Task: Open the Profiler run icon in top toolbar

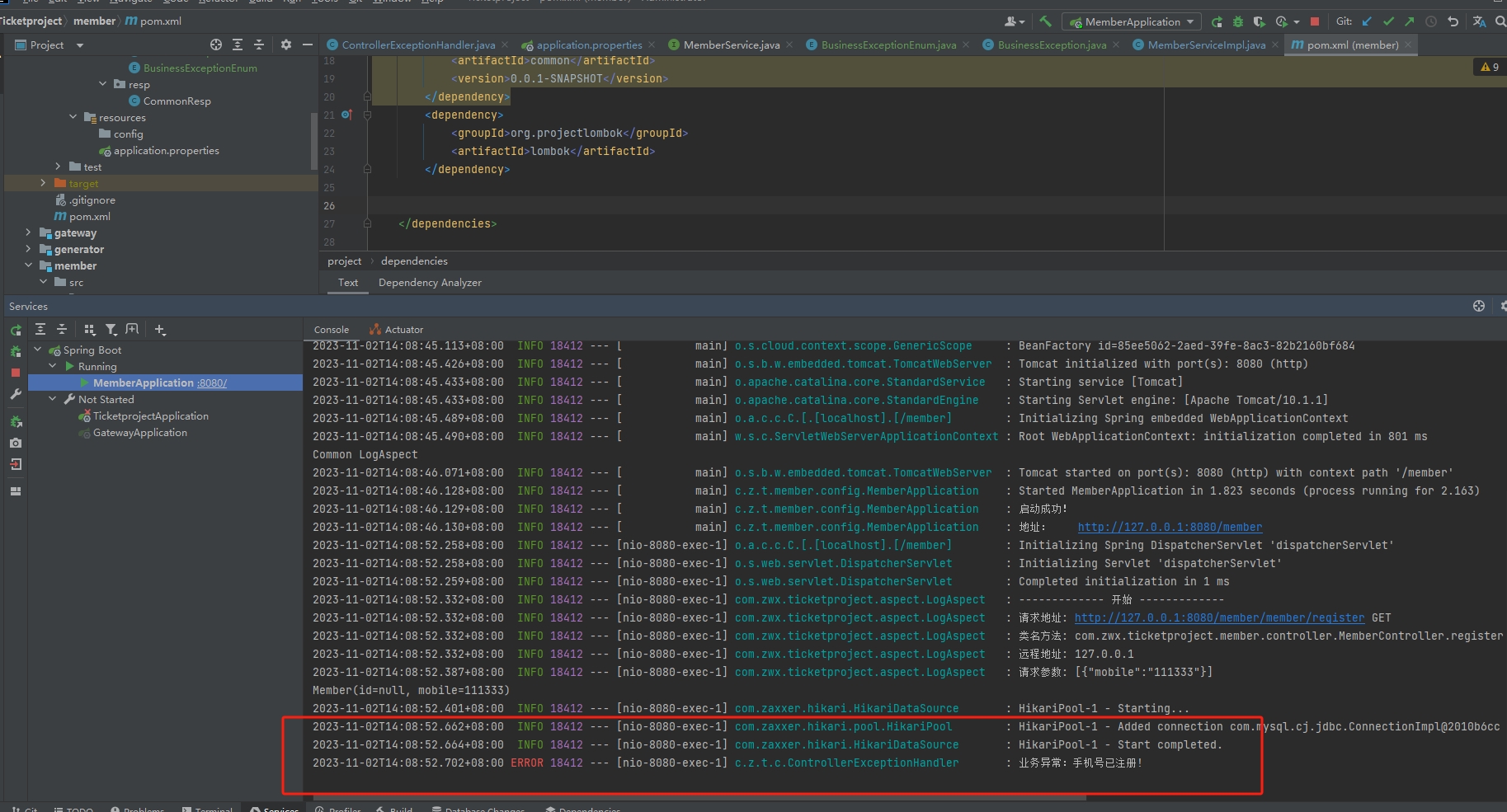Action: click(x=1281, y=22)
